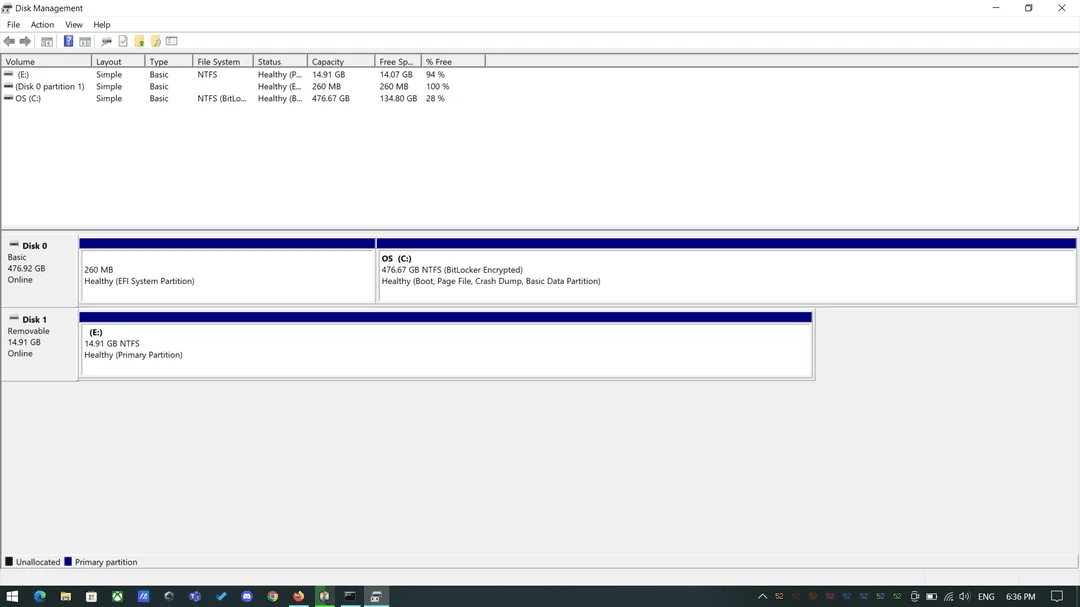Open Google Chrome from the taskbar
Screen dimensions: 1080x607
(273, 596)
